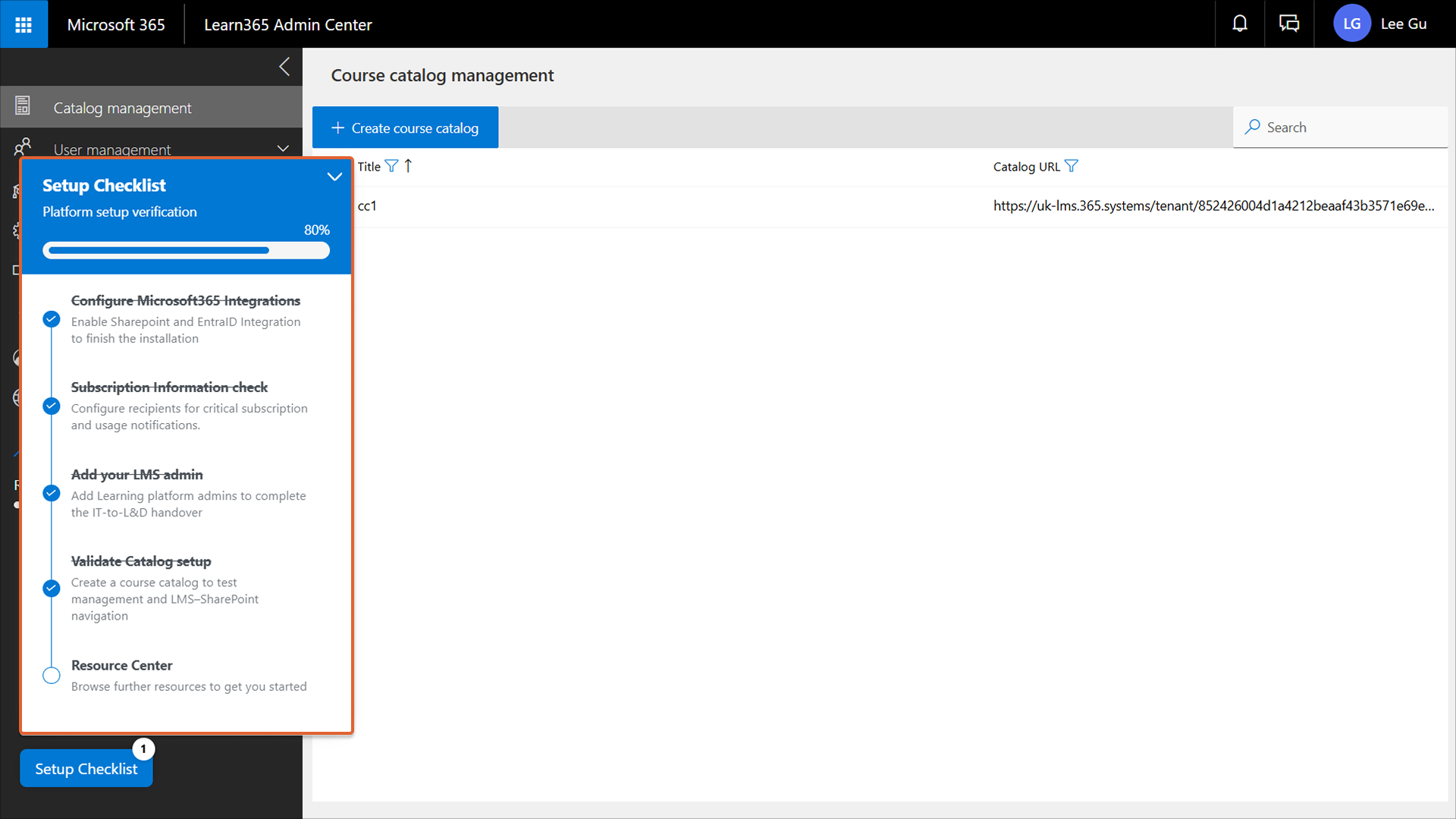Click Subscription Information check step title
Screen dimensions: 1456x819
click(169, 387)
